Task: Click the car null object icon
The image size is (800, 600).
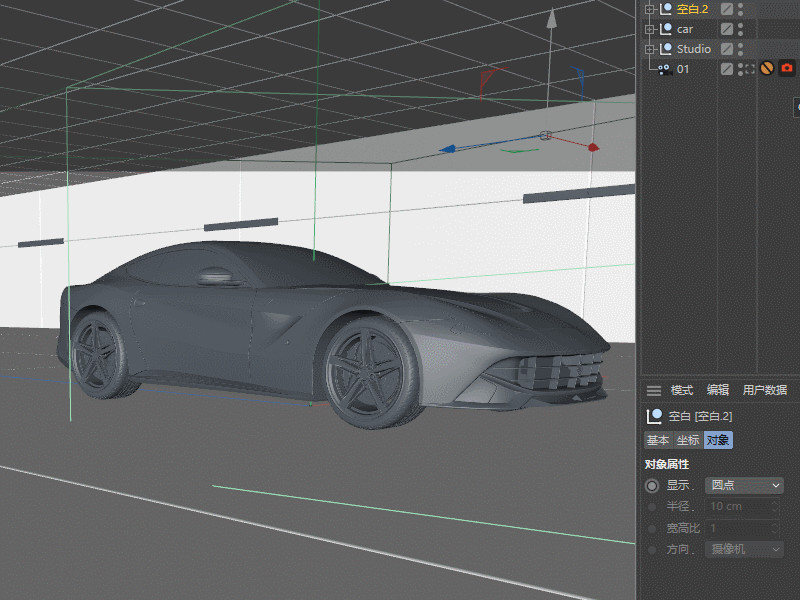Action: pyautogui.click(x=665, y=29)
